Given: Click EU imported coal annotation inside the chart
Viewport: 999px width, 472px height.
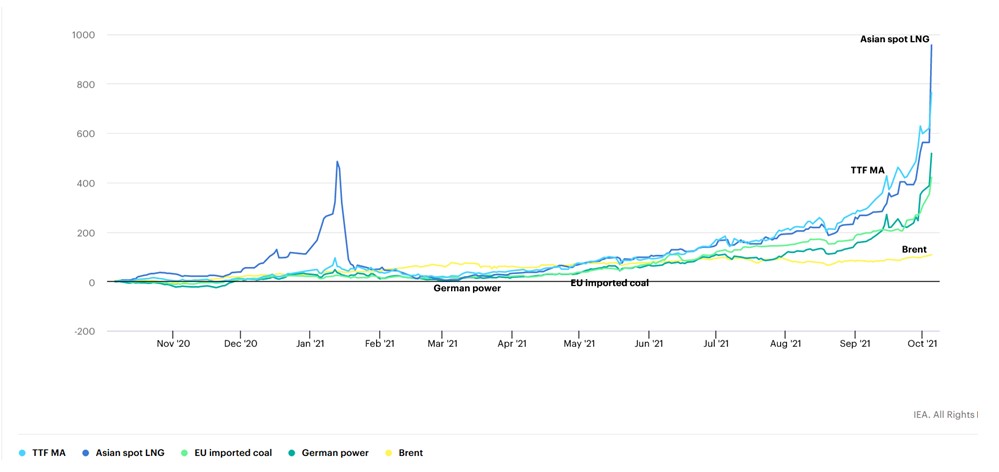Looking at the screenshot, I should click(x=609, y=283).
